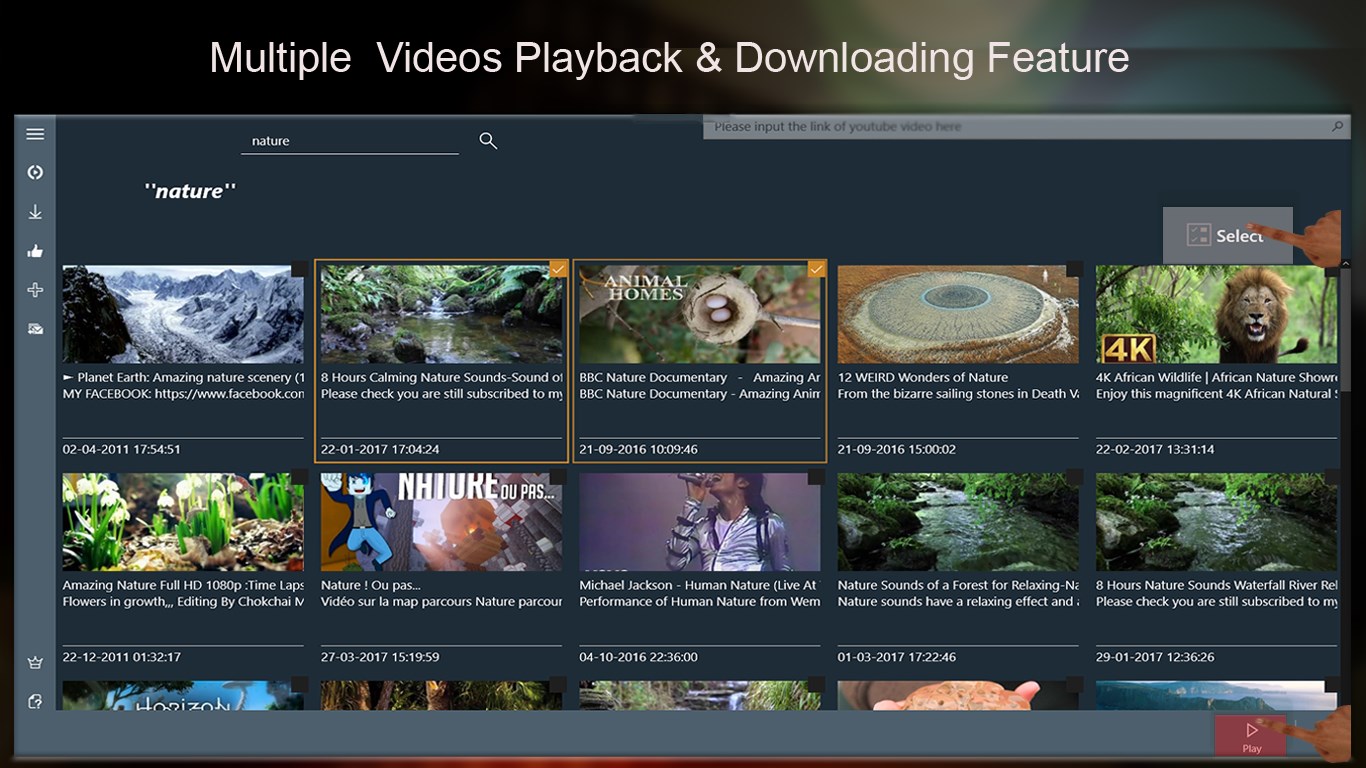
Task: Click the envelope icon in the sidebar
Action: click(35, 329)
